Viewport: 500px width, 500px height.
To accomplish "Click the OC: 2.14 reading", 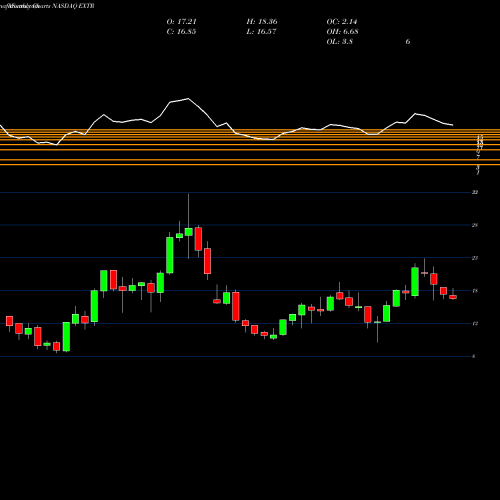I will (x=342, y=22).
